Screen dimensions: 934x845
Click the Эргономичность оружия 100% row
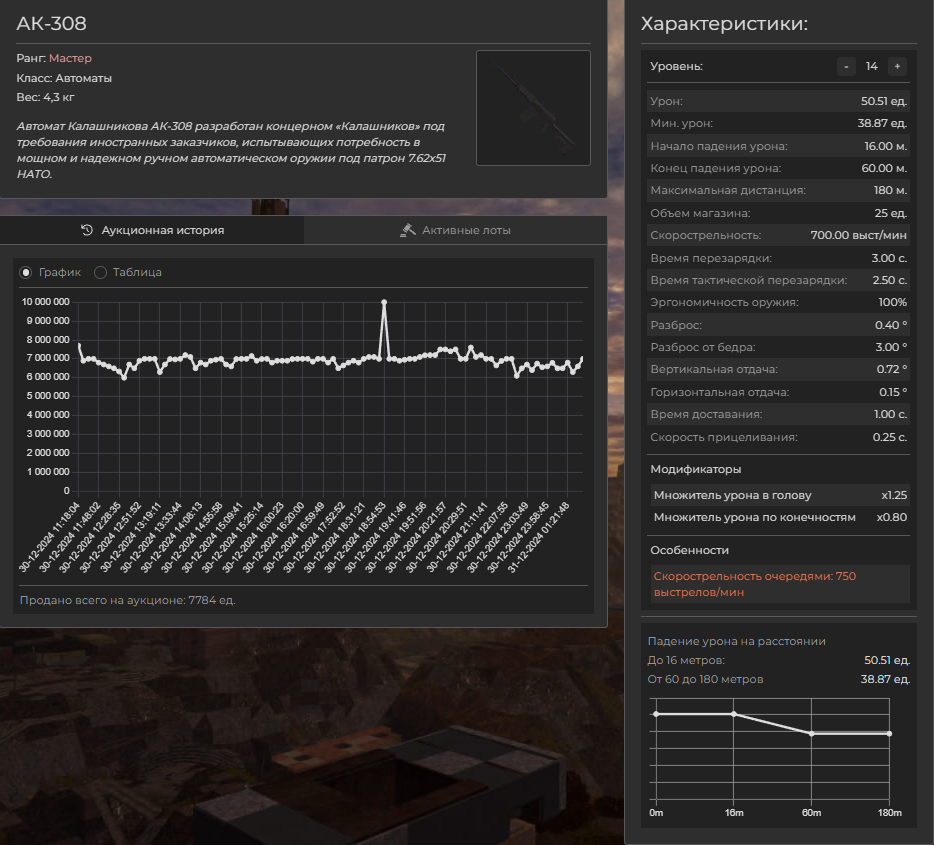click(778, 303)
